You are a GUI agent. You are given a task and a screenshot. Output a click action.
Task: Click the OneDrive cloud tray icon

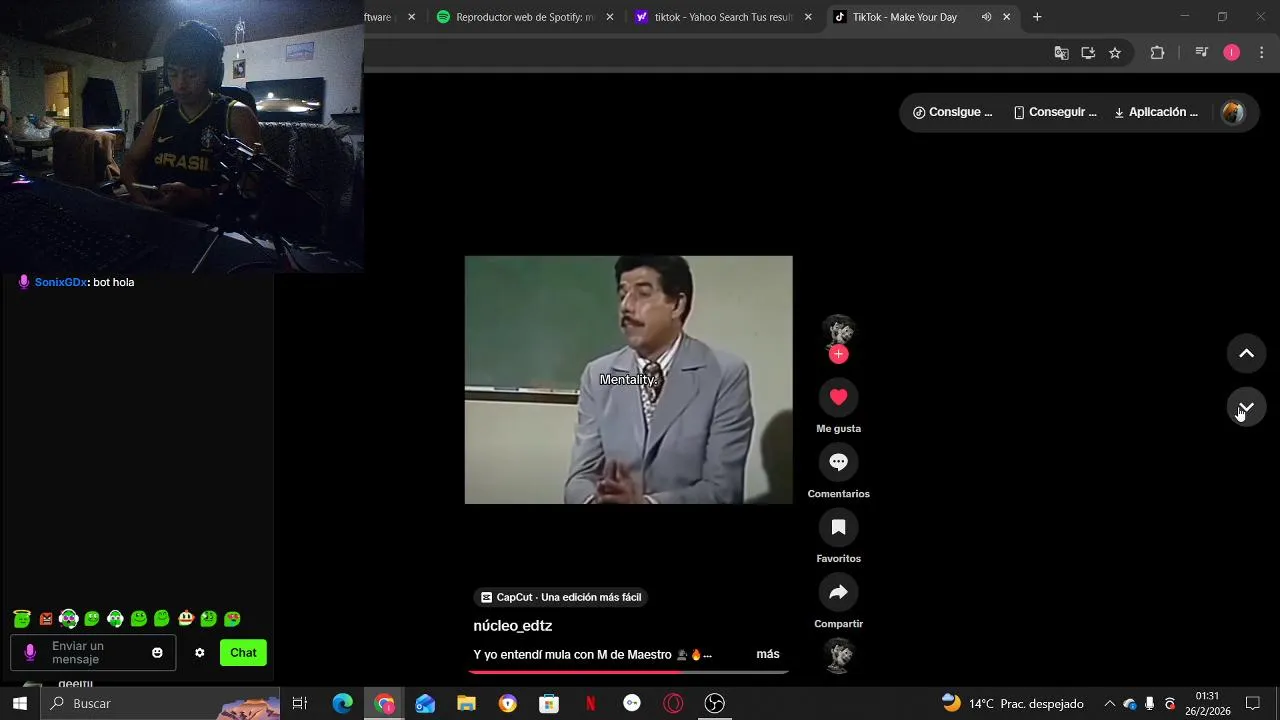coord(1130,704)
